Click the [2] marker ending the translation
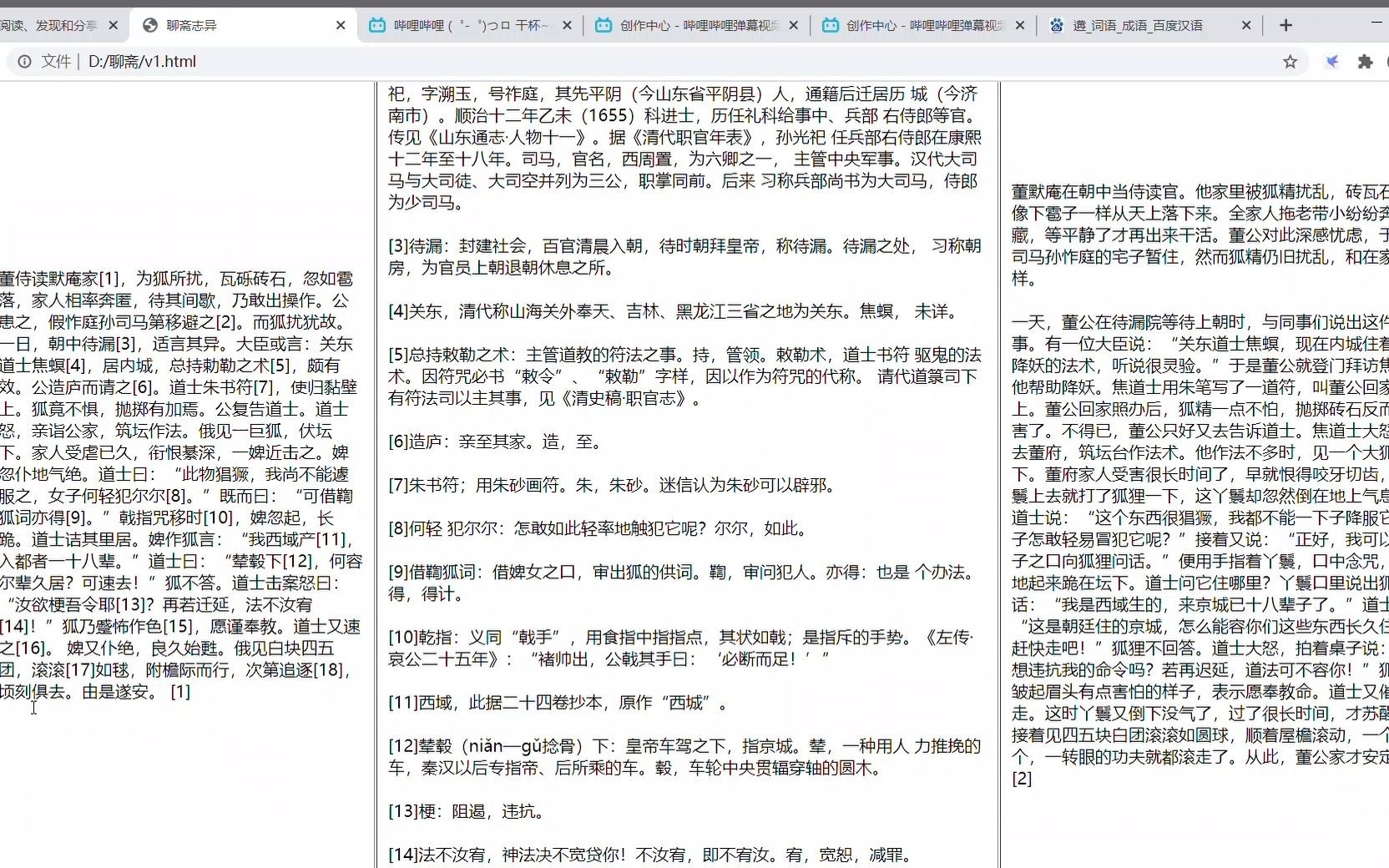The image size is (1389, 868). (x=1022, y=779)
